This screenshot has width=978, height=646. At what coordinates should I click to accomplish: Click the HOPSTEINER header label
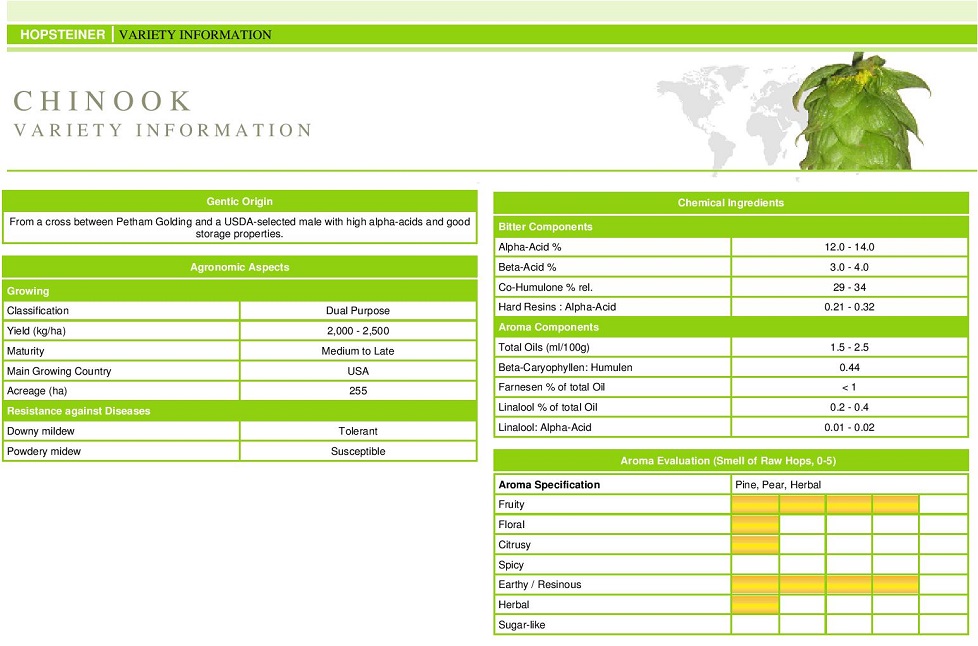(x=62, y=34)
